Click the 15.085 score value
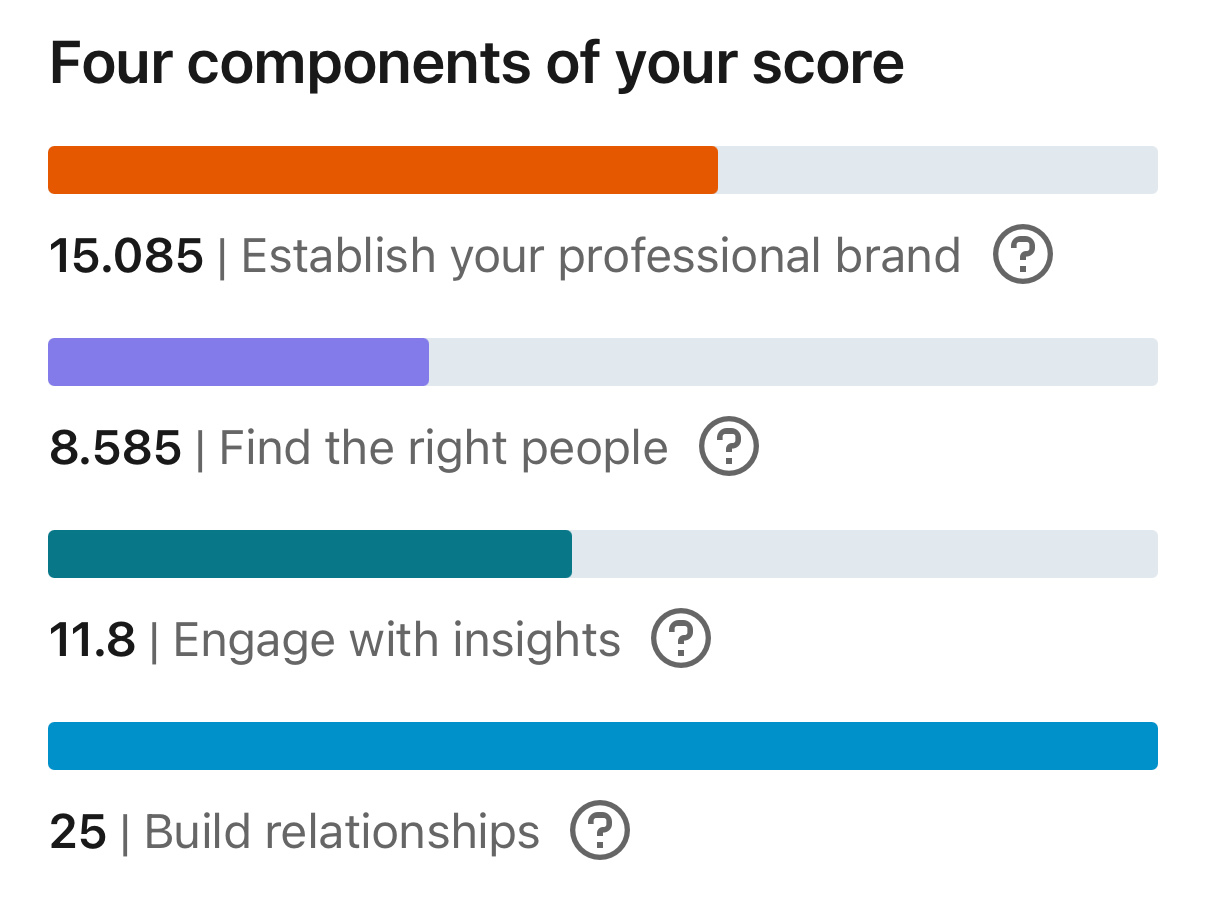This screenshot has height=924, width=1206. coord(126,256)
